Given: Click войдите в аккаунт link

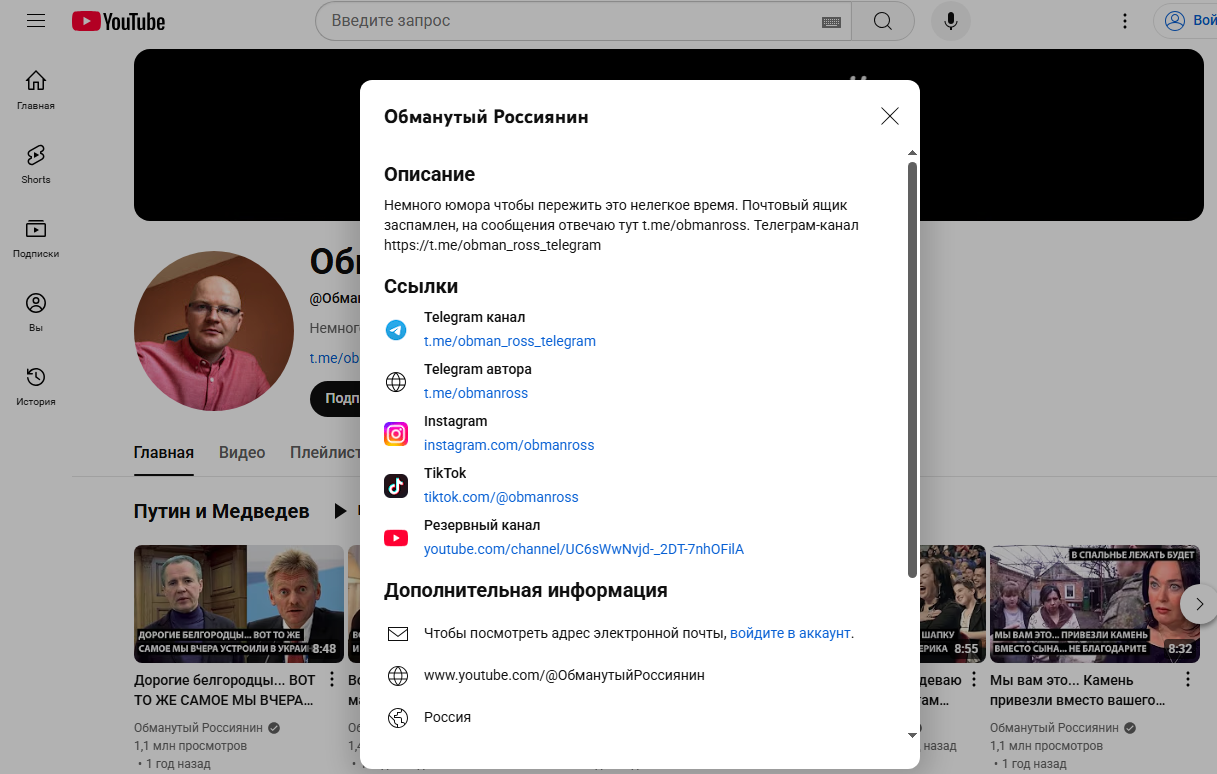Looking at the screenshot, I should (790, 633).
